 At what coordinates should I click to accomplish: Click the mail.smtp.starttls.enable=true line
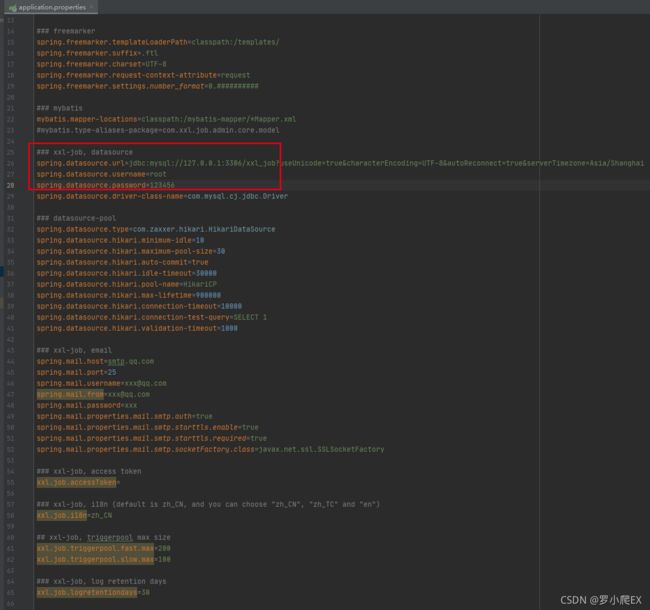coord(147,427)
